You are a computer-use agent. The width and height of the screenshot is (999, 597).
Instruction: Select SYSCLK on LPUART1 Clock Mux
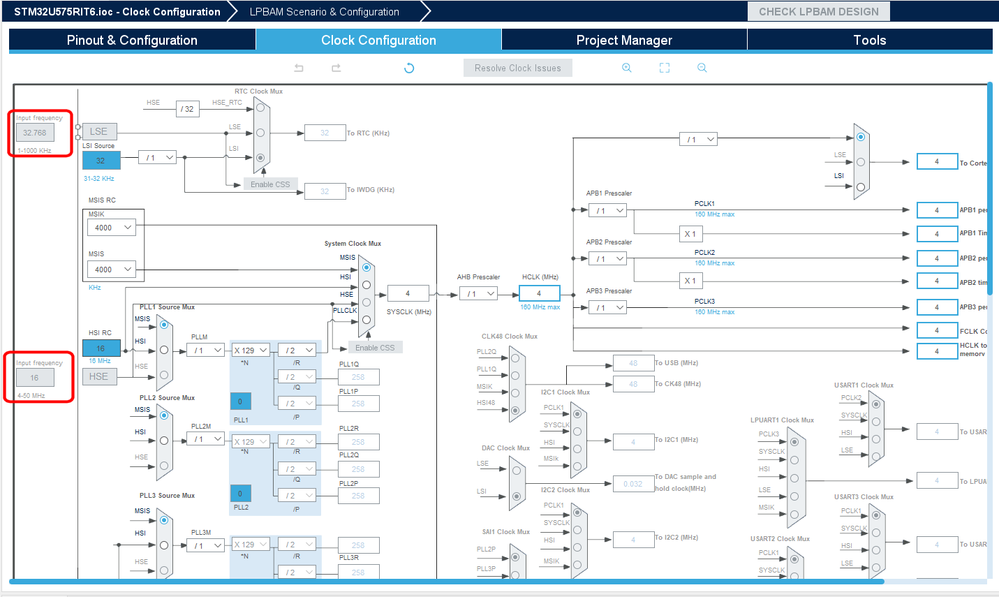click(x=794, y=459)
